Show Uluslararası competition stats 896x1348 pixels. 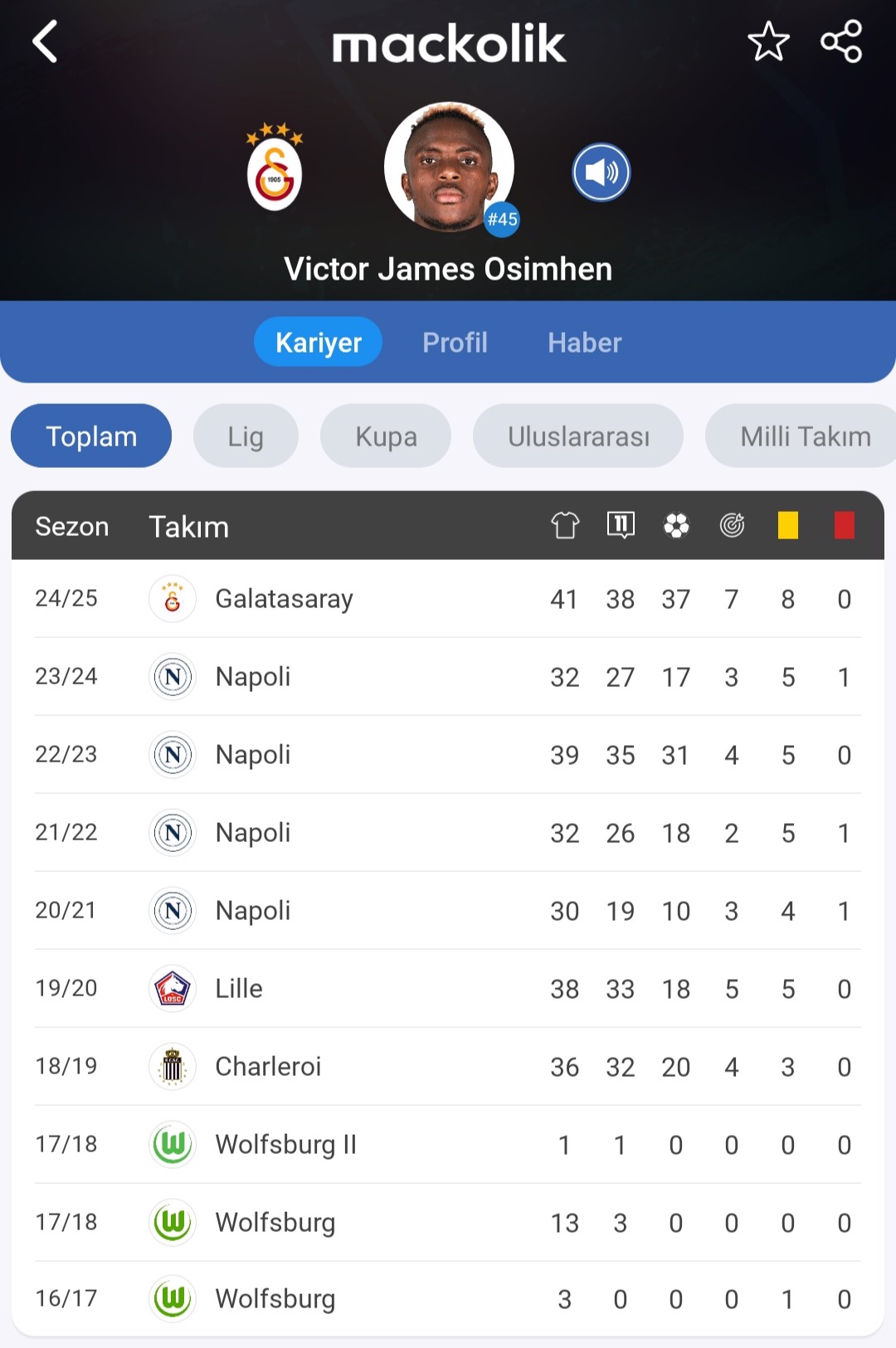coord(578,436)
